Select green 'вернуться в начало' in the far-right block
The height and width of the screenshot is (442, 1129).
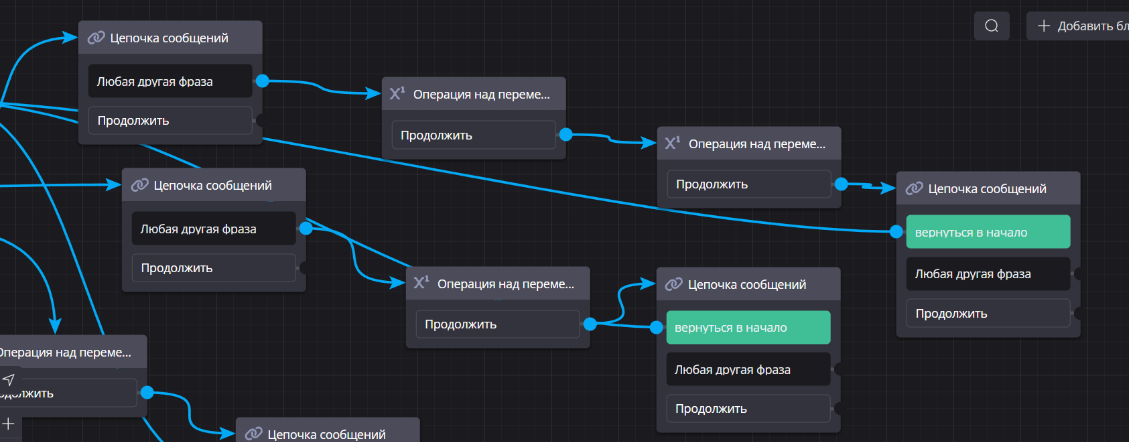(x=987, y=232)
